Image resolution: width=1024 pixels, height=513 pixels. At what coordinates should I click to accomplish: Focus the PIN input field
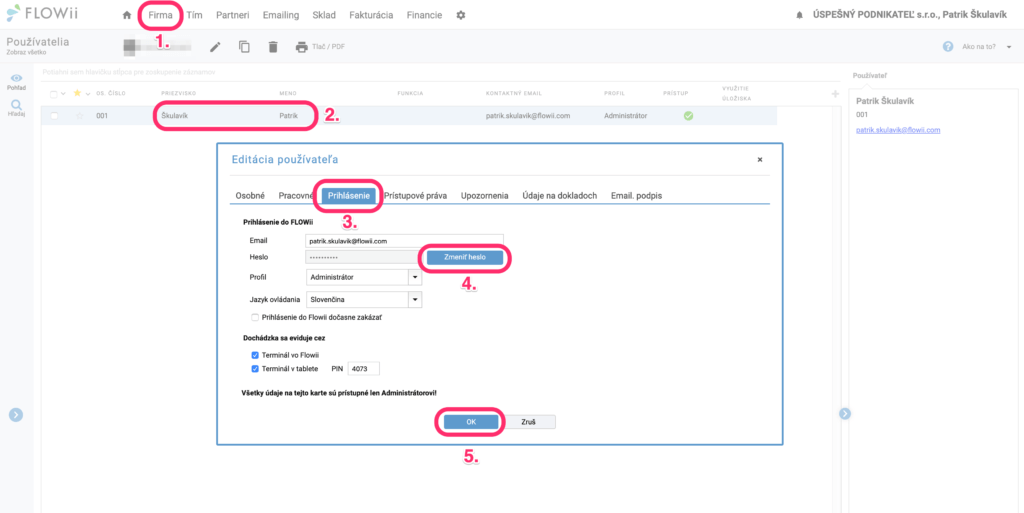[x=363, y=369]
